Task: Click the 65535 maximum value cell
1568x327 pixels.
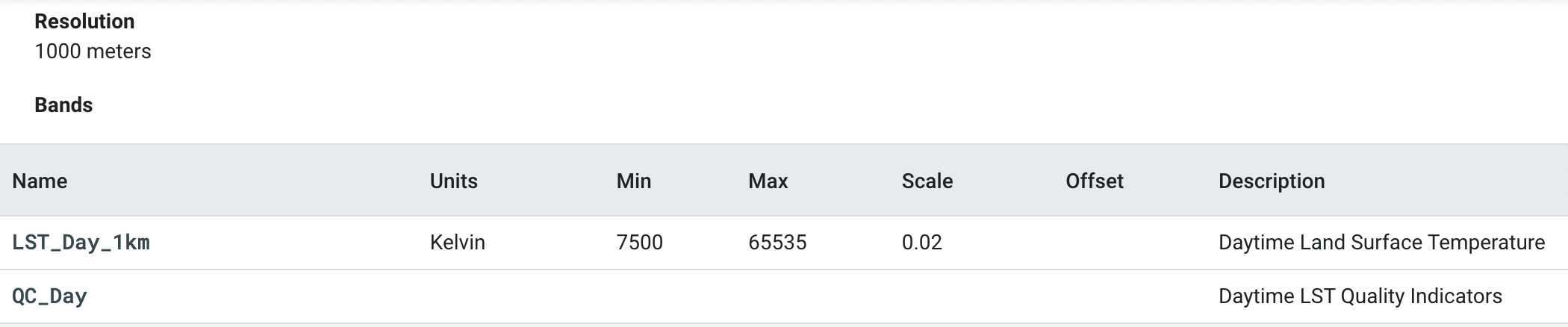Action: coord(777,243)
